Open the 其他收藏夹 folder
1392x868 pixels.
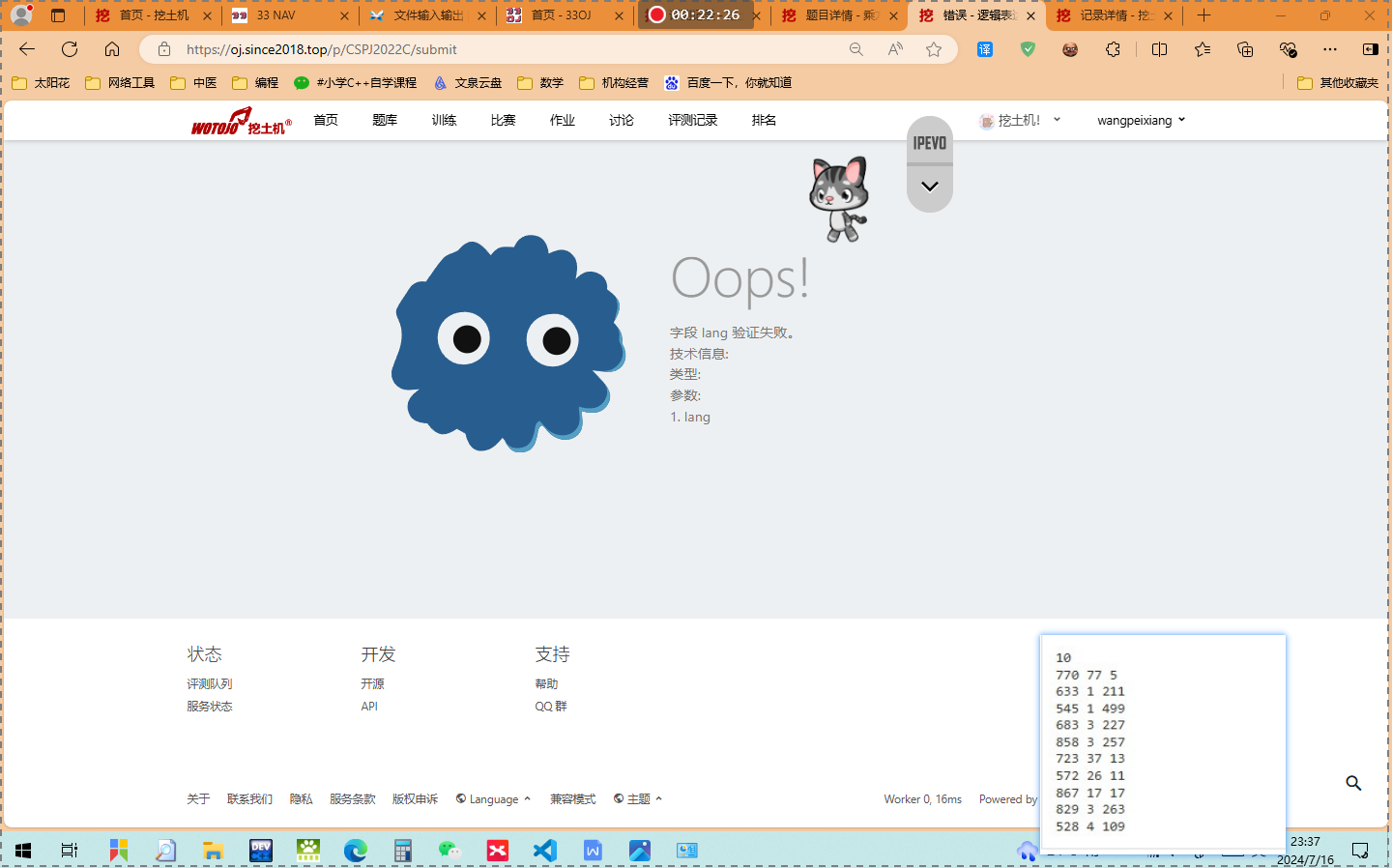[x=1338, y=83]
